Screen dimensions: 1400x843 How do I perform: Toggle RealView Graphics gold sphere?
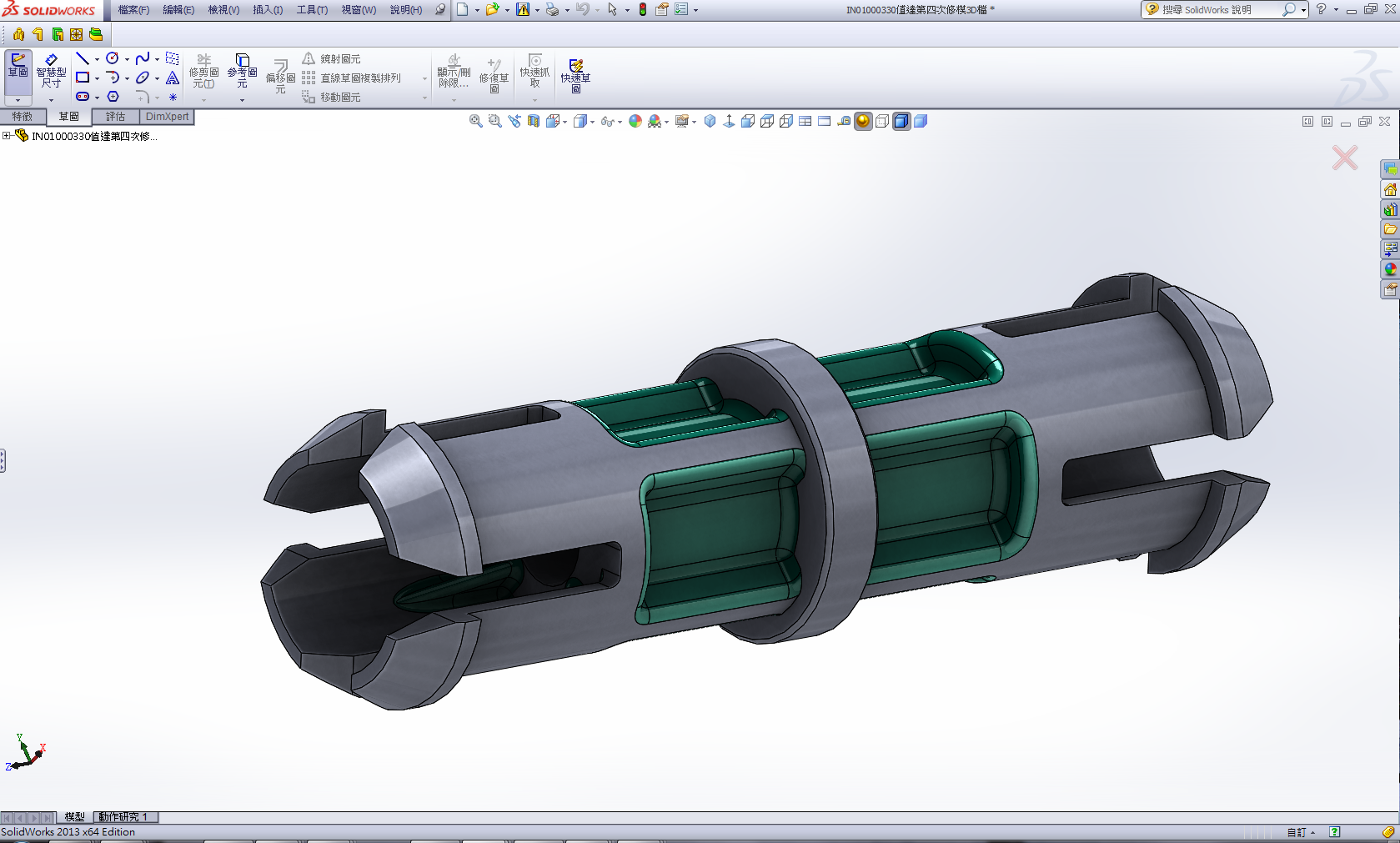coord(863,121)
